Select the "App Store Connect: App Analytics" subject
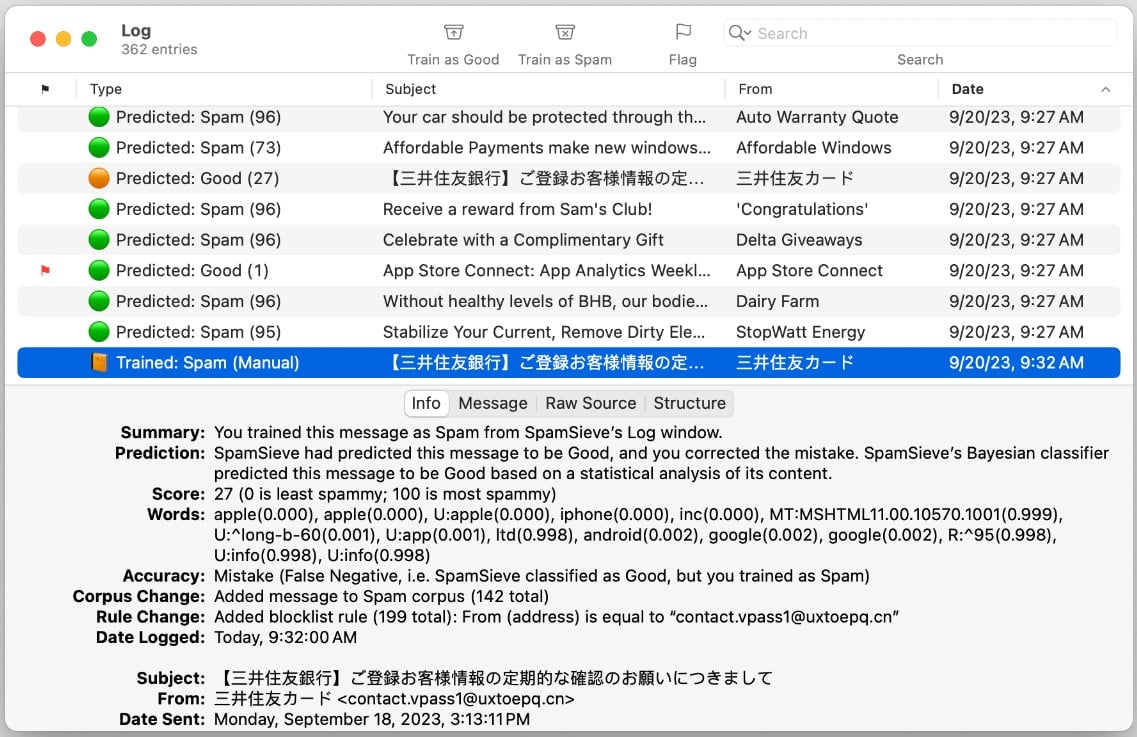The width and height of the screenshot is (1137, 737). (547, 271)
